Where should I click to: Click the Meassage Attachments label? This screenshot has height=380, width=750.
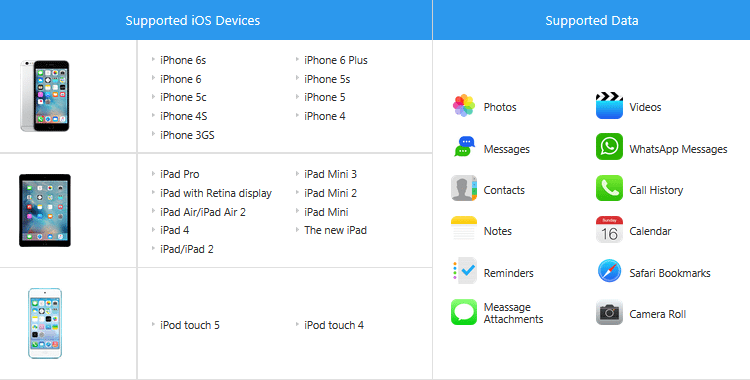click(513, 313)
